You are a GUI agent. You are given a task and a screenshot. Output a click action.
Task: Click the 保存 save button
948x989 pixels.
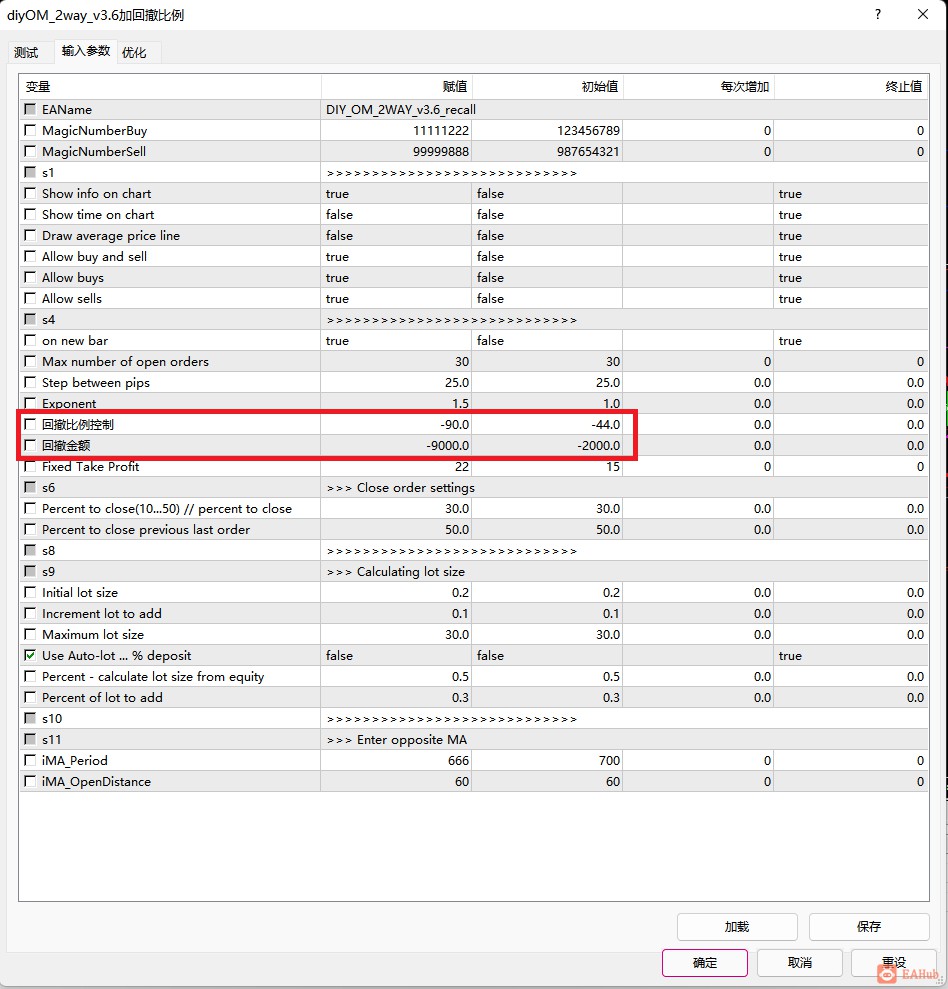tap(869, 927)
